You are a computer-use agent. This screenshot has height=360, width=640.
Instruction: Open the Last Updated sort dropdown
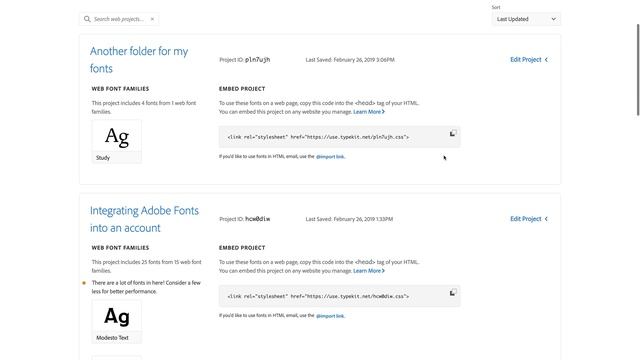(x=526, y=19)
